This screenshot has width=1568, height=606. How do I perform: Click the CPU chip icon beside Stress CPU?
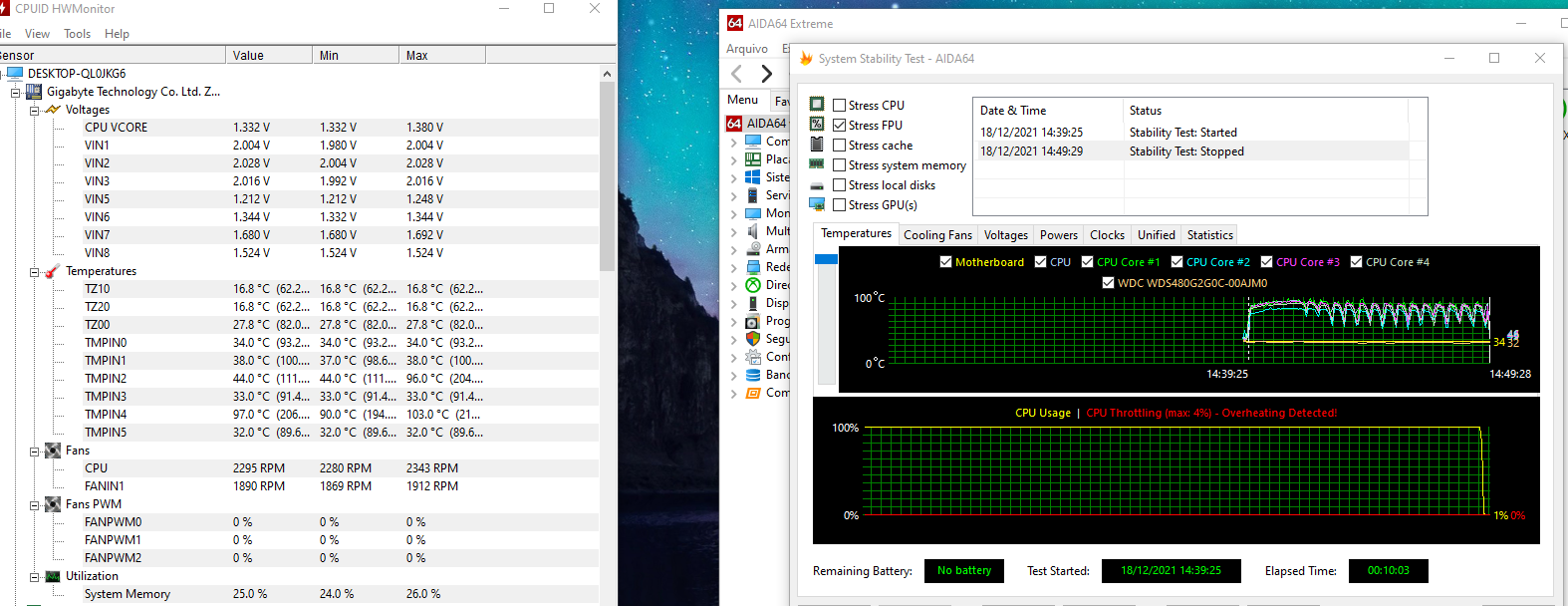point(817,105)
